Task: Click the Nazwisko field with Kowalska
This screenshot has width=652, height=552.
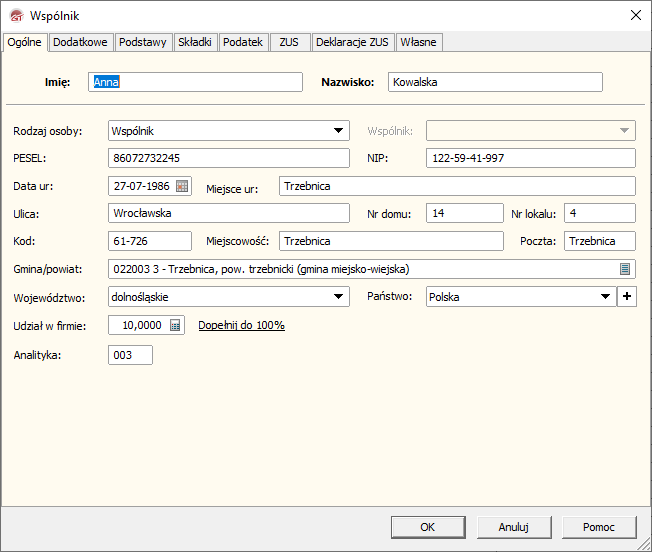Action: coord(495,82)
